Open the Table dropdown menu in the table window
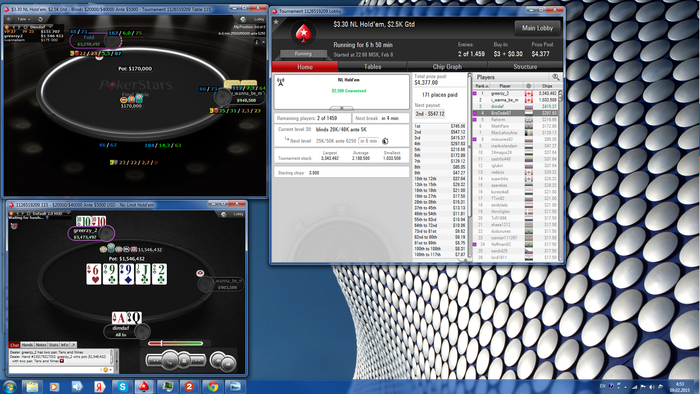Image resolution: width=700 pixels, height=394 pixels. tap(24, 19)
